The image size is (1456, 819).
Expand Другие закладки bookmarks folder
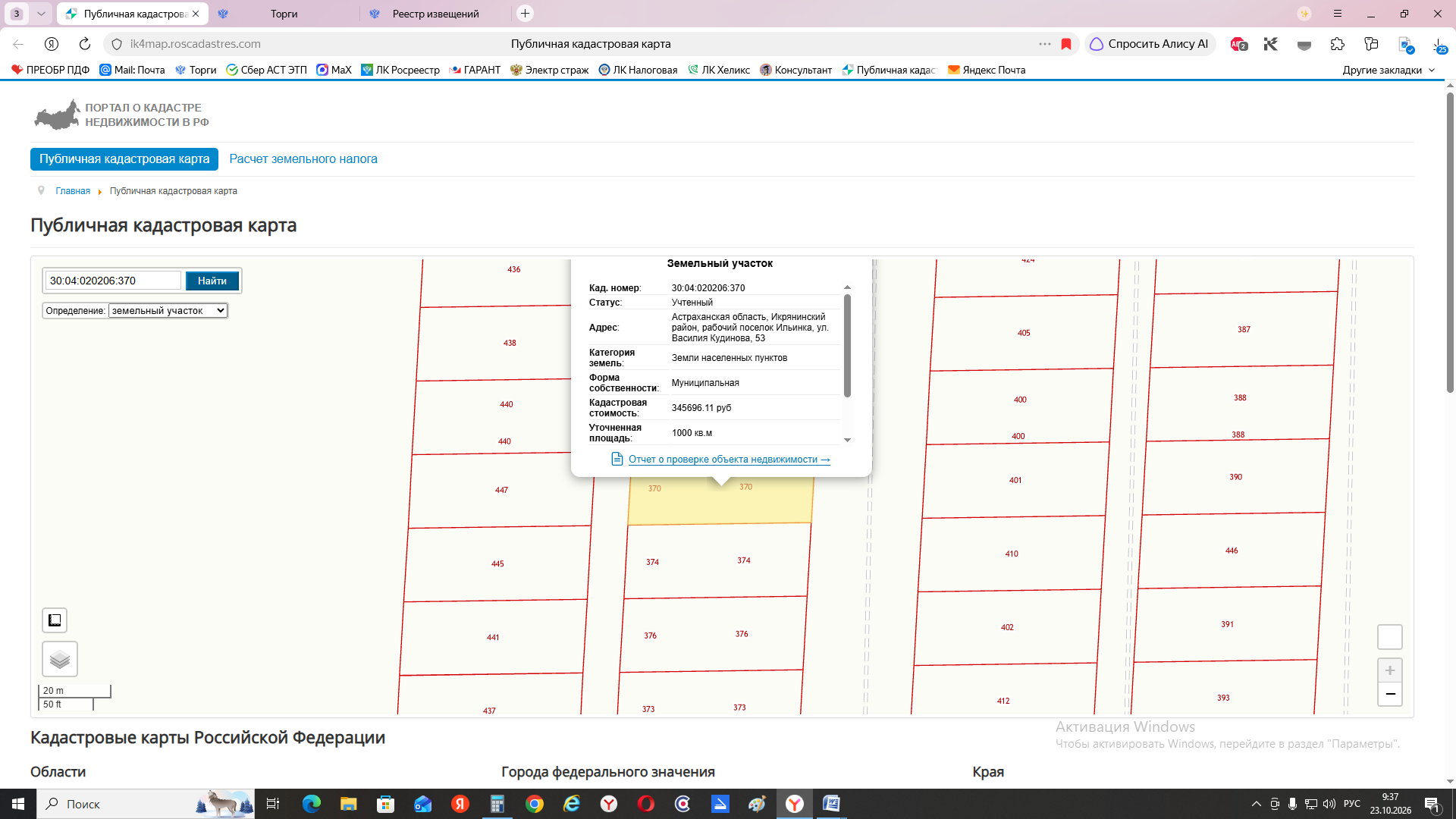[x=1389, y=70]
